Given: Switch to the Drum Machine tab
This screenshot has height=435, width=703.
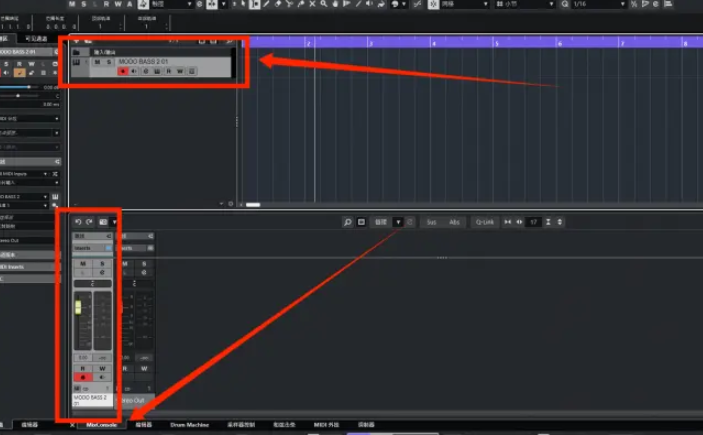Looking at the screenshot, I should (189, 425).
